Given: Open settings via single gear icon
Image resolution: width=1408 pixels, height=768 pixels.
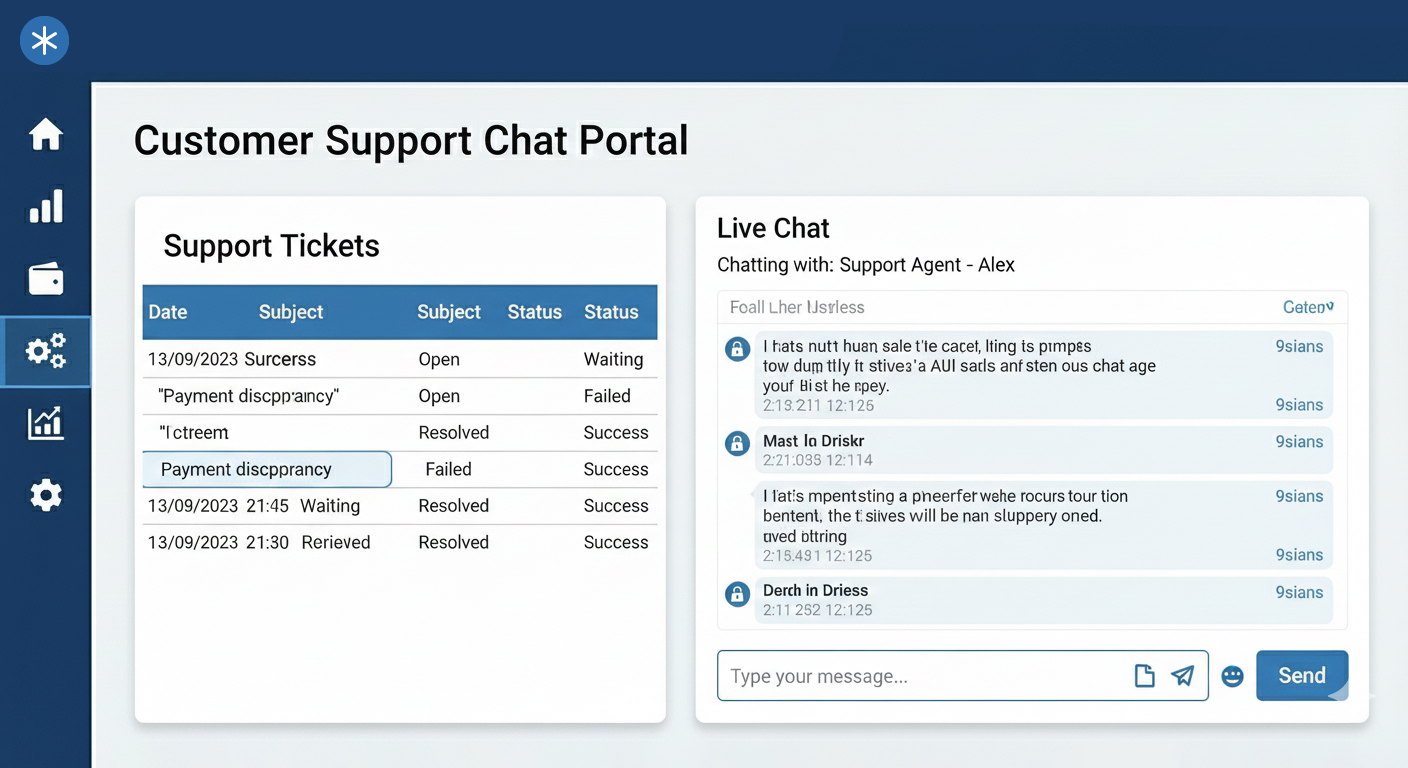Looking at the screenshot, I should click(x=46, y=495).
